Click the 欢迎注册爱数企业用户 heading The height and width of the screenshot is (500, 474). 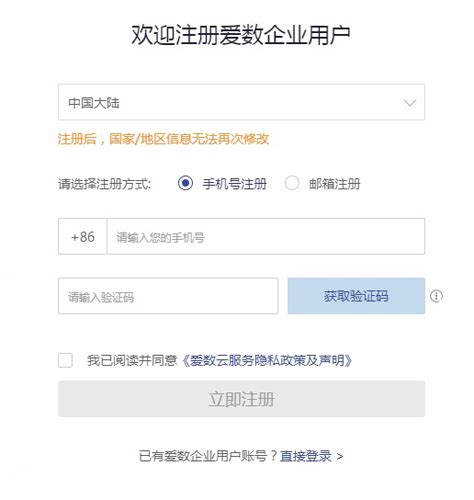pos(241,35)
